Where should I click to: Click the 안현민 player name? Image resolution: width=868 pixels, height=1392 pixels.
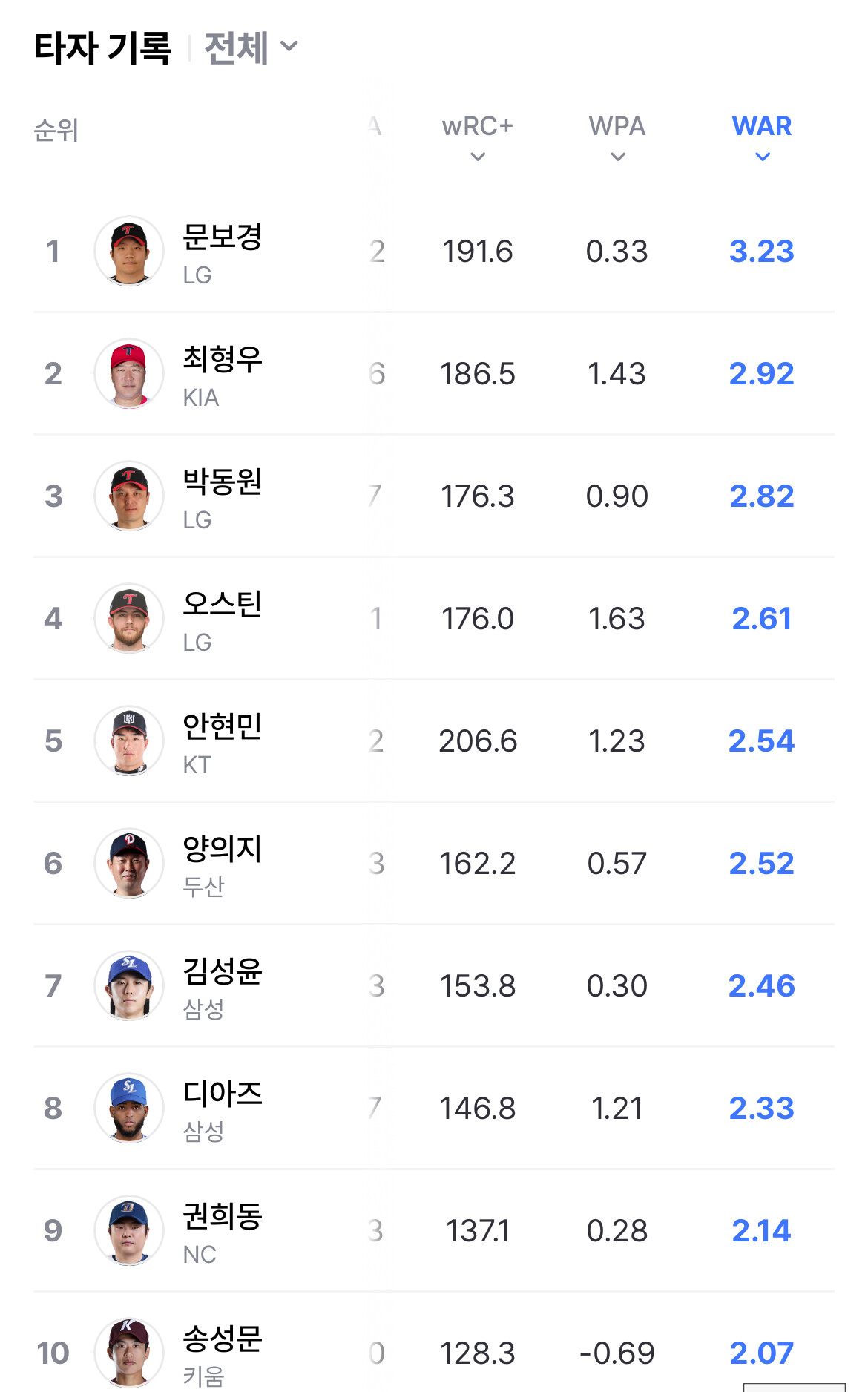223,726
